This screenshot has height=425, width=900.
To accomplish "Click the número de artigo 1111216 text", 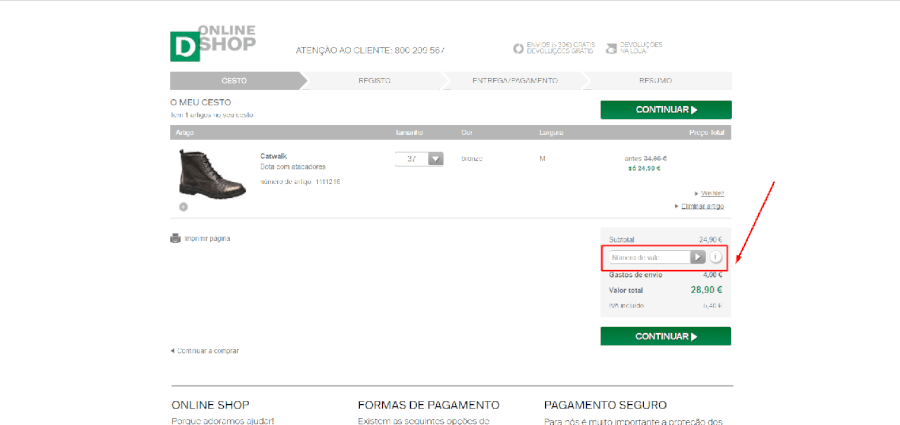I will pos(300,182).
